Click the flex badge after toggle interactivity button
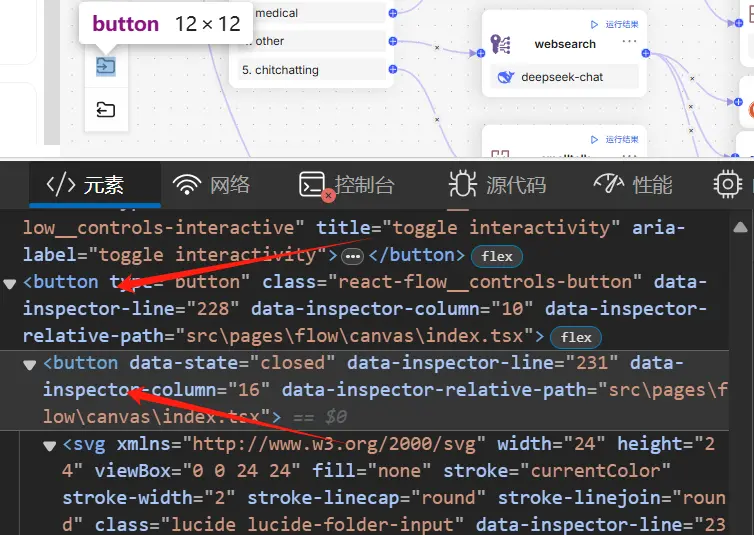Viewport: 754px width, 535px height. point(497,256)
